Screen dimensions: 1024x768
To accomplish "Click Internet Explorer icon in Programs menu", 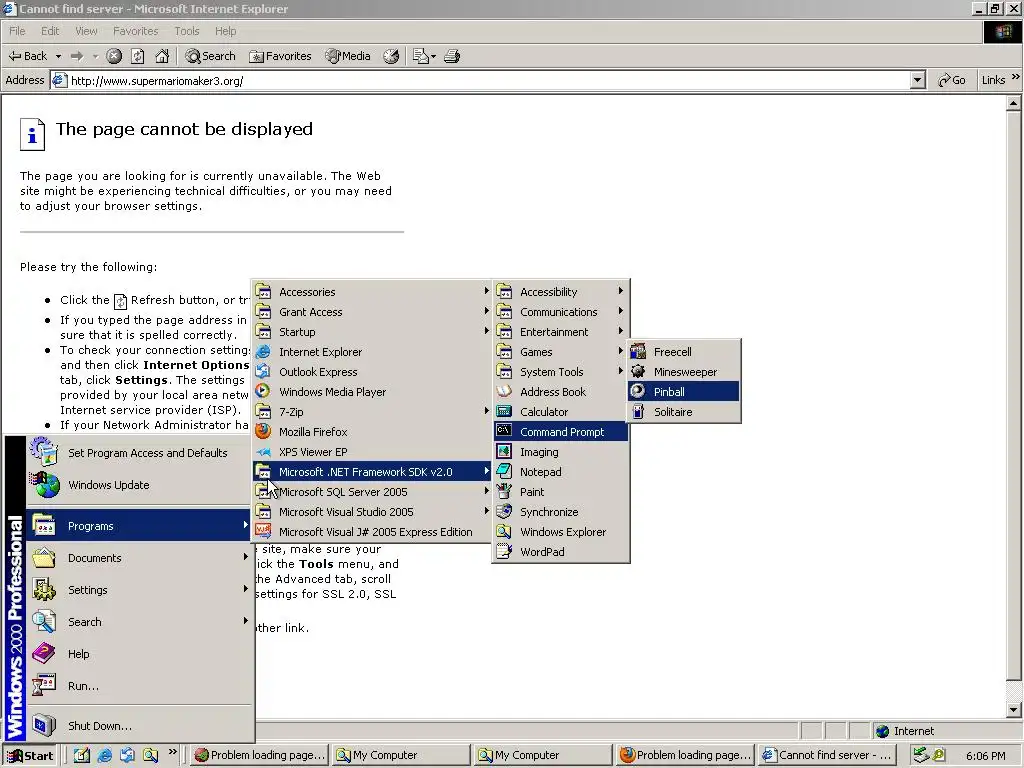I will tap(263, 352).
